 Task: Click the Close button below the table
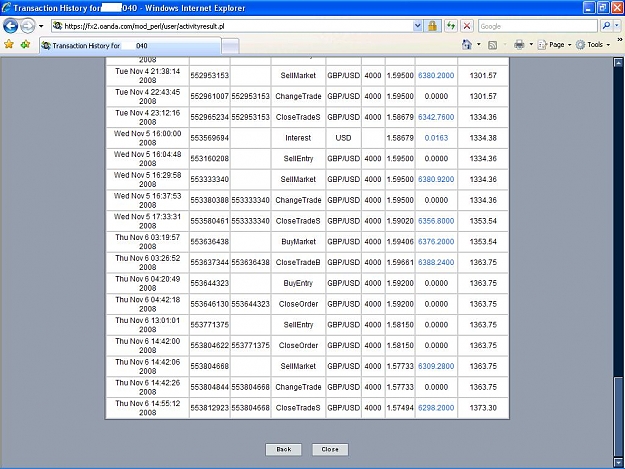tap(330, 449)
